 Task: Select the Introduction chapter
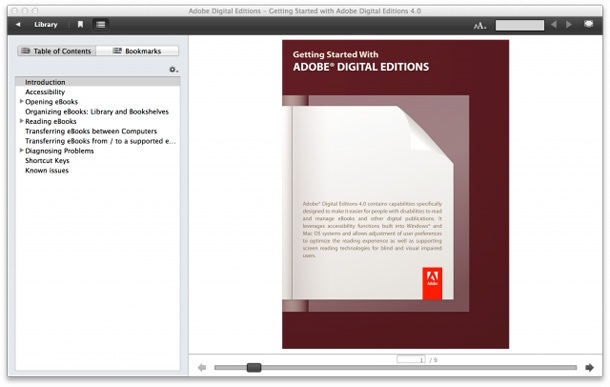point(98,82)
